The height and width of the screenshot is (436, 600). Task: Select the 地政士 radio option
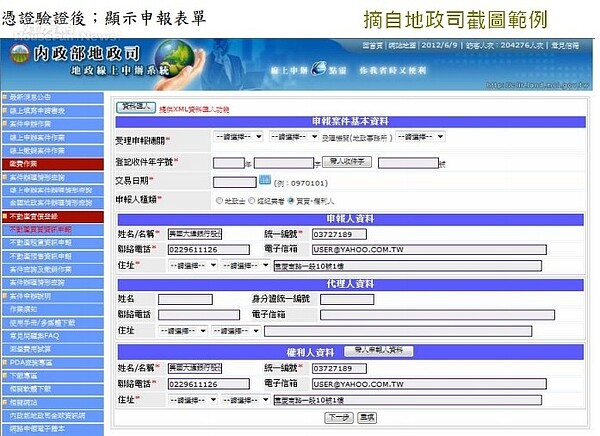219,201
